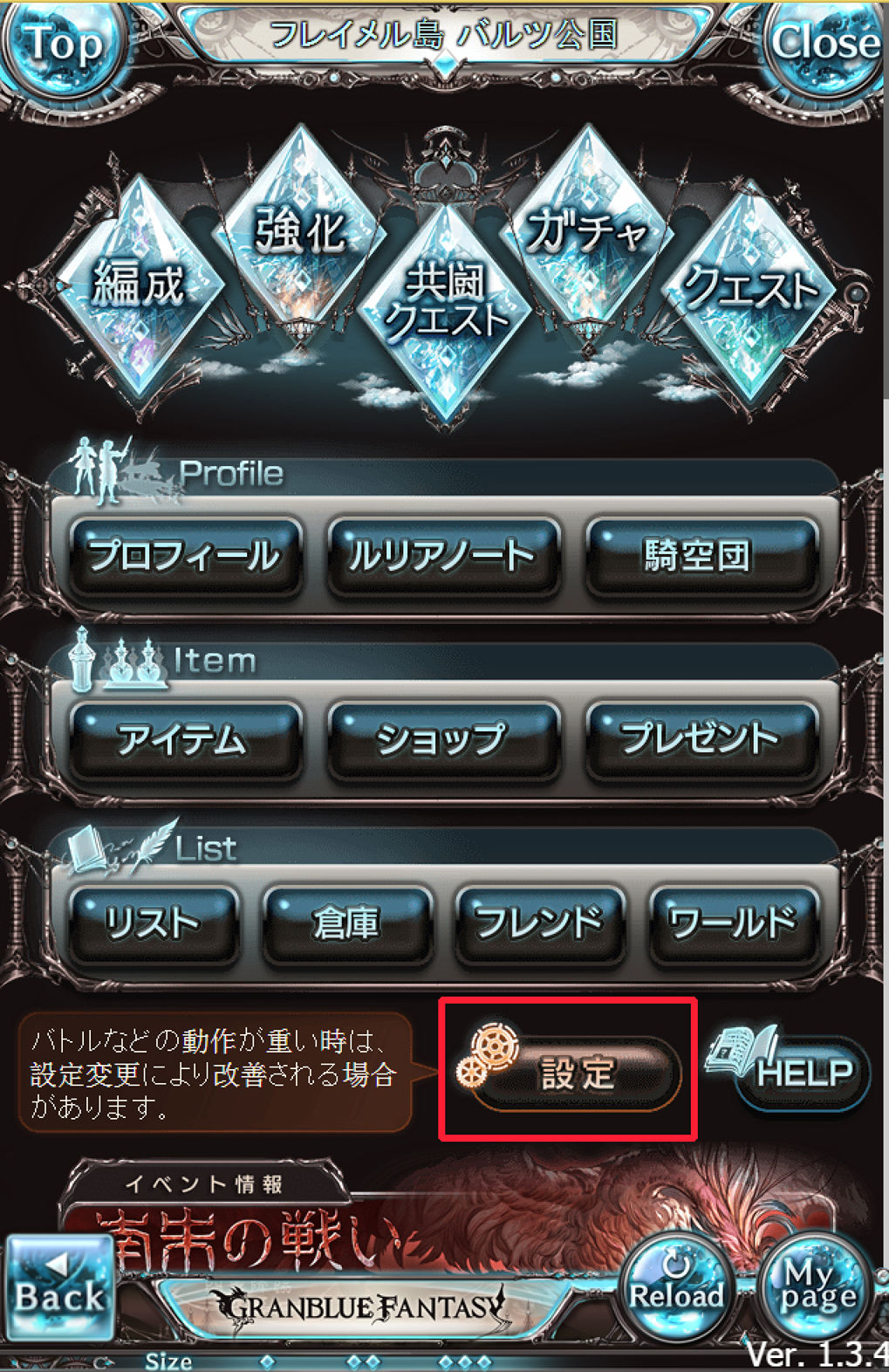The image size is (889, 1372).
Task: Open the アイテム items button
Action: click(x=185, y=740)
